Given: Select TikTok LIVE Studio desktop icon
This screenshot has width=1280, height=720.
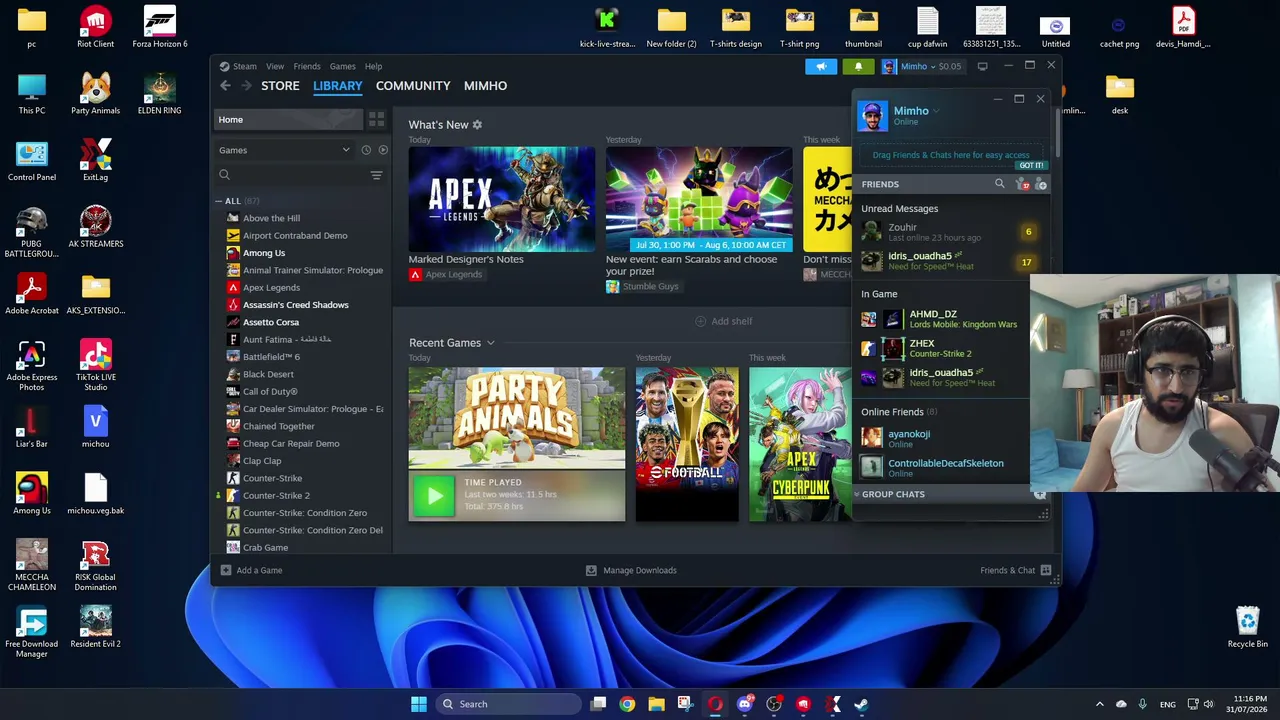Looking at the screenshot, I should coord(95,366).
